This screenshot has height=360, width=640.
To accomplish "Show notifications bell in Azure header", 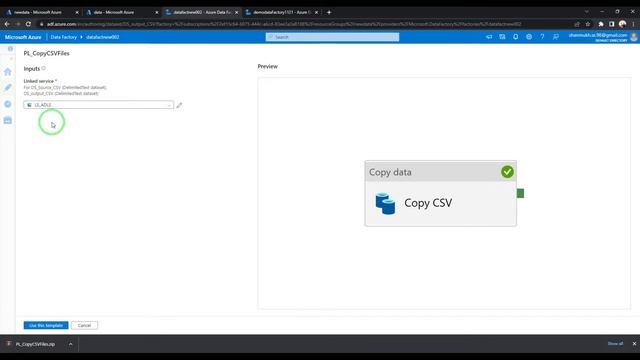I will 516,37.
